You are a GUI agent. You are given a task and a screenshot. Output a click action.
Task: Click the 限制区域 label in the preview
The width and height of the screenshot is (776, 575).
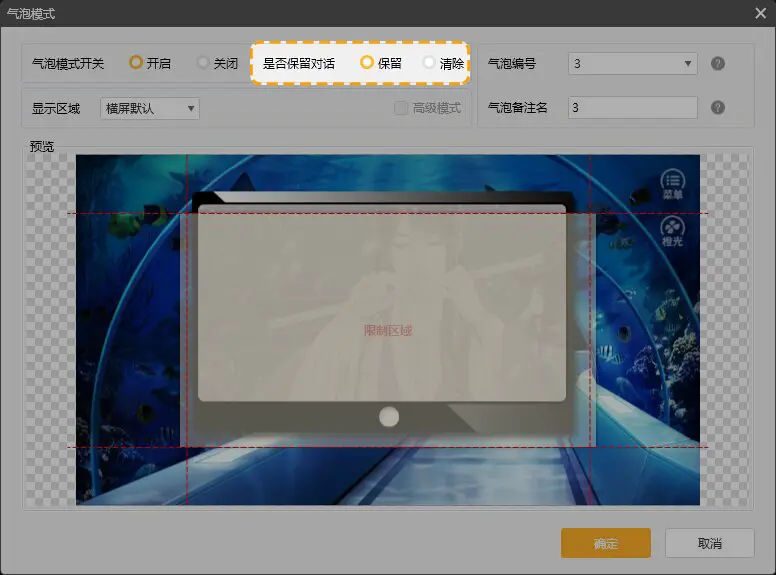coord(388,330)
